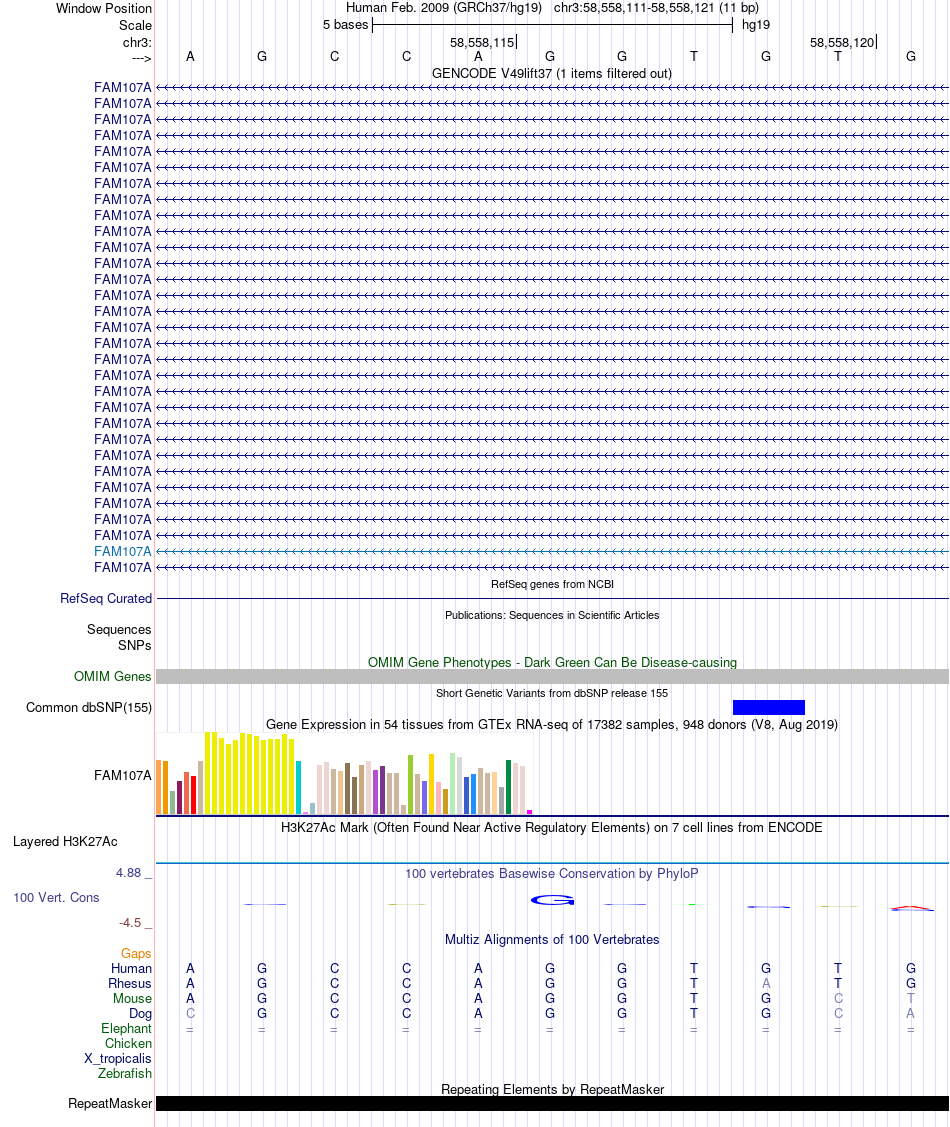Click the 'Human Feb. 2009 (GRCh37/hg19)' assembly text
The height and width of the screenshot is (1127, 950).
pos(443,8)
